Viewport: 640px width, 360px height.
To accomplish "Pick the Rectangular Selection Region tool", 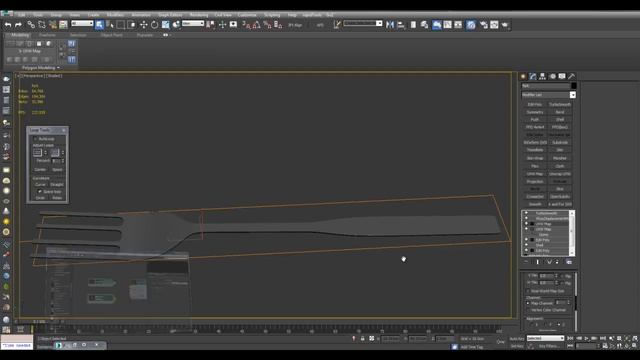I will [x=120, y=25].
